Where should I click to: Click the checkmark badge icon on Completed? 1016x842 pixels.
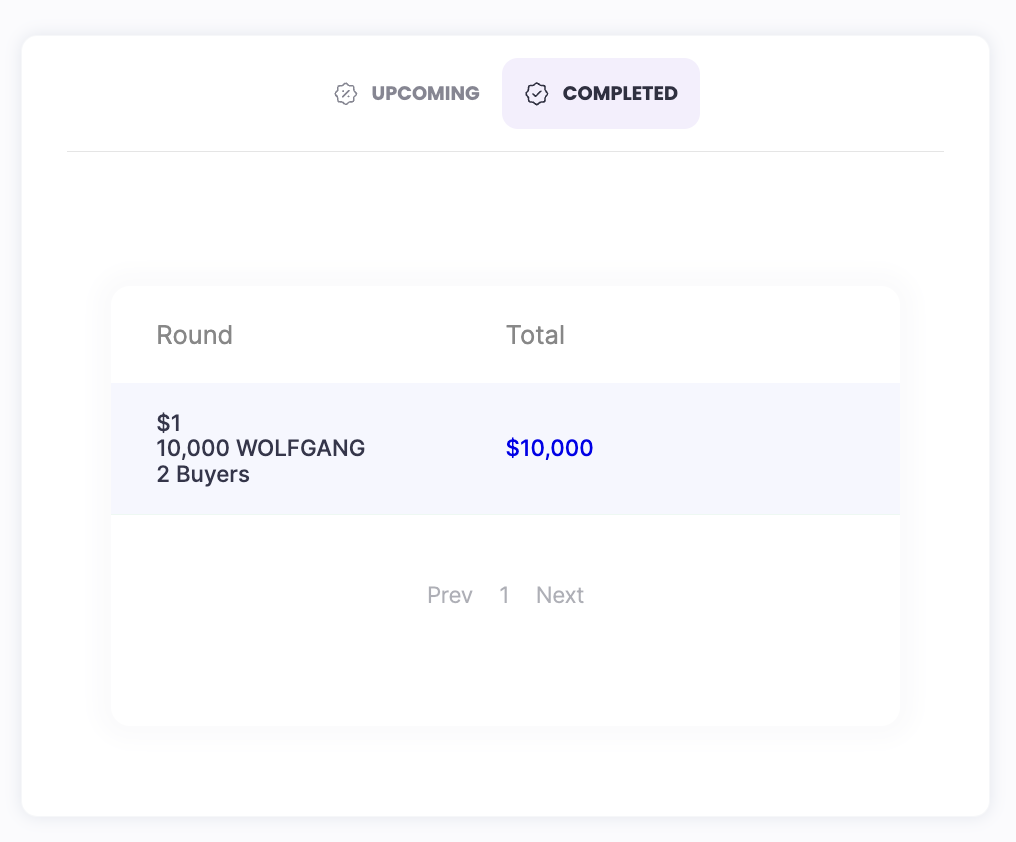[537, 94]
